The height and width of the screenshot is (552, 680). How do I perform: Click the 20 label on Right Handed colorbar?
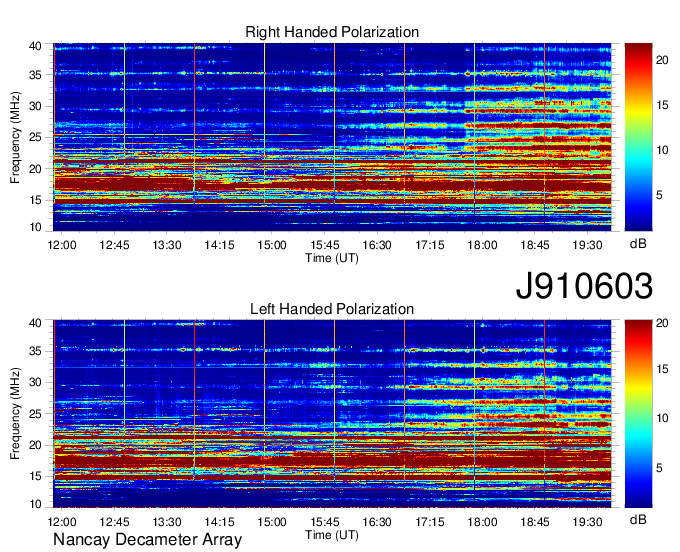[x=662, y=60]
